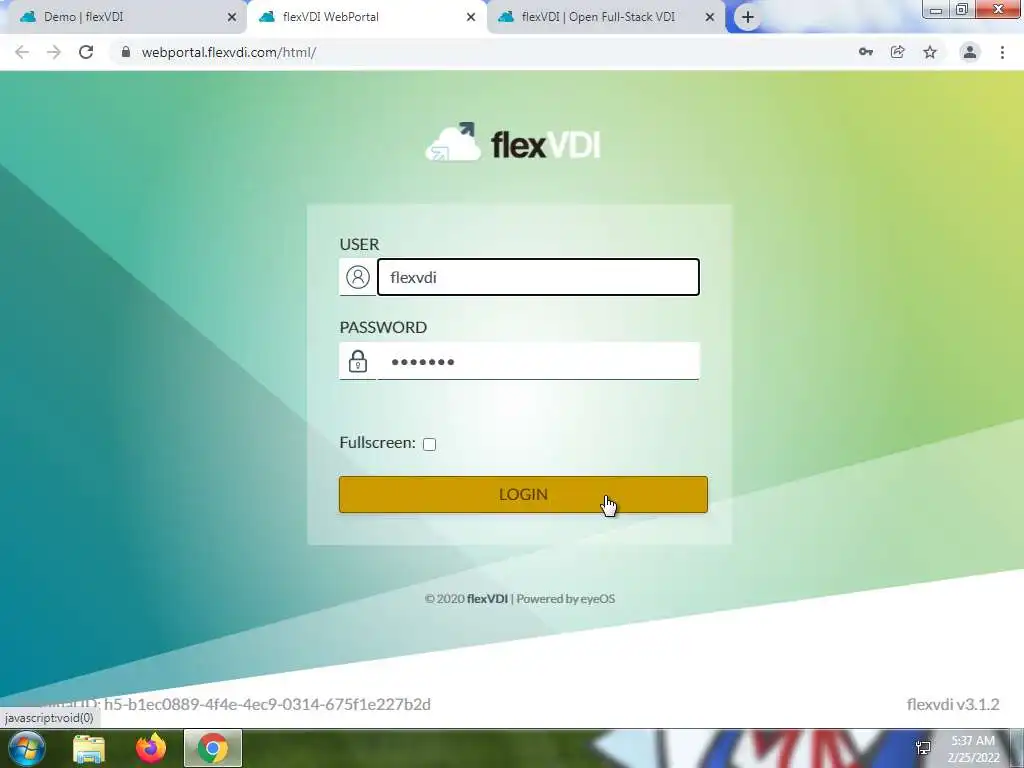The height and width of the screenshot is (768, 1024).
Task: Click the Open Full-Stack VDI tab's favicon
Action: pos(506,17)
